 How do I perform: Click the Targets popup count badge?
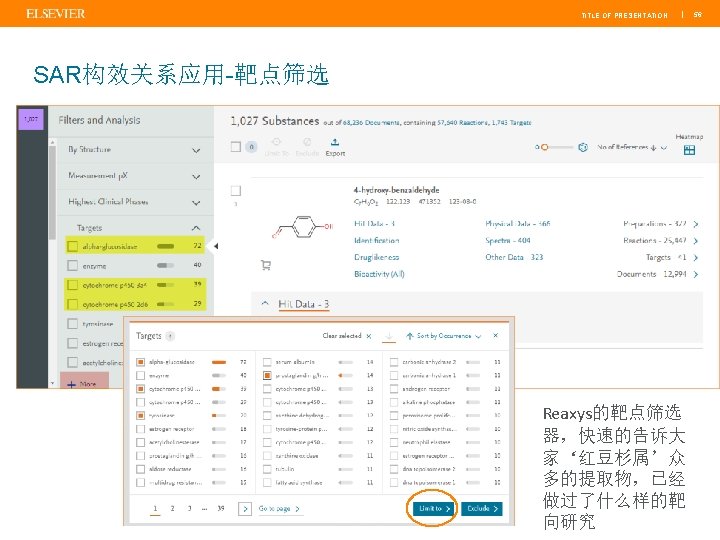coord(170,336)
